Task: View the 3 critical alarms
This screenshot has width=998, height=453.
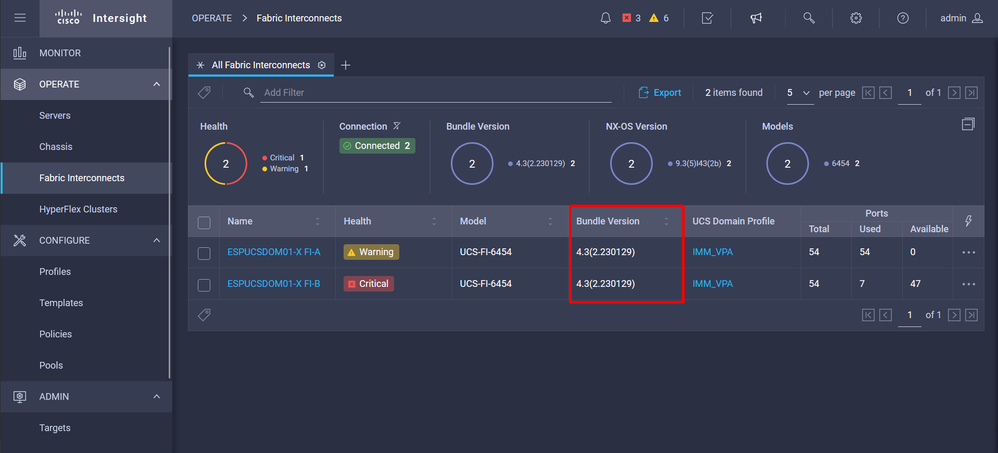Action: [x=631, y=18]
